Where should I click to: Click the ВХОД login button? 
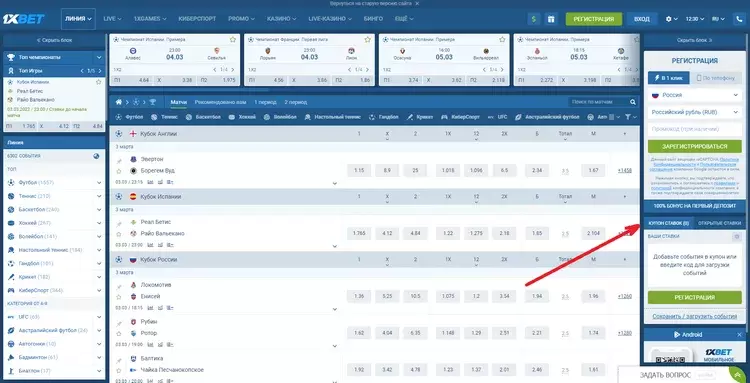click(x=641, y=19)
